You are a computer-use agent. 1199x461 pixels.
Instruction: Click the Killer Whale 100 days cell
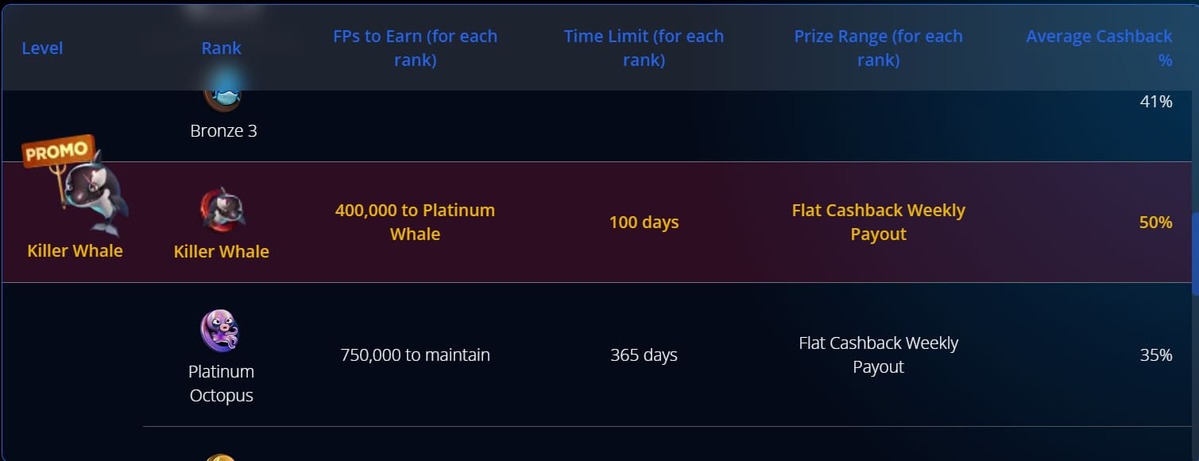[643, 222]
